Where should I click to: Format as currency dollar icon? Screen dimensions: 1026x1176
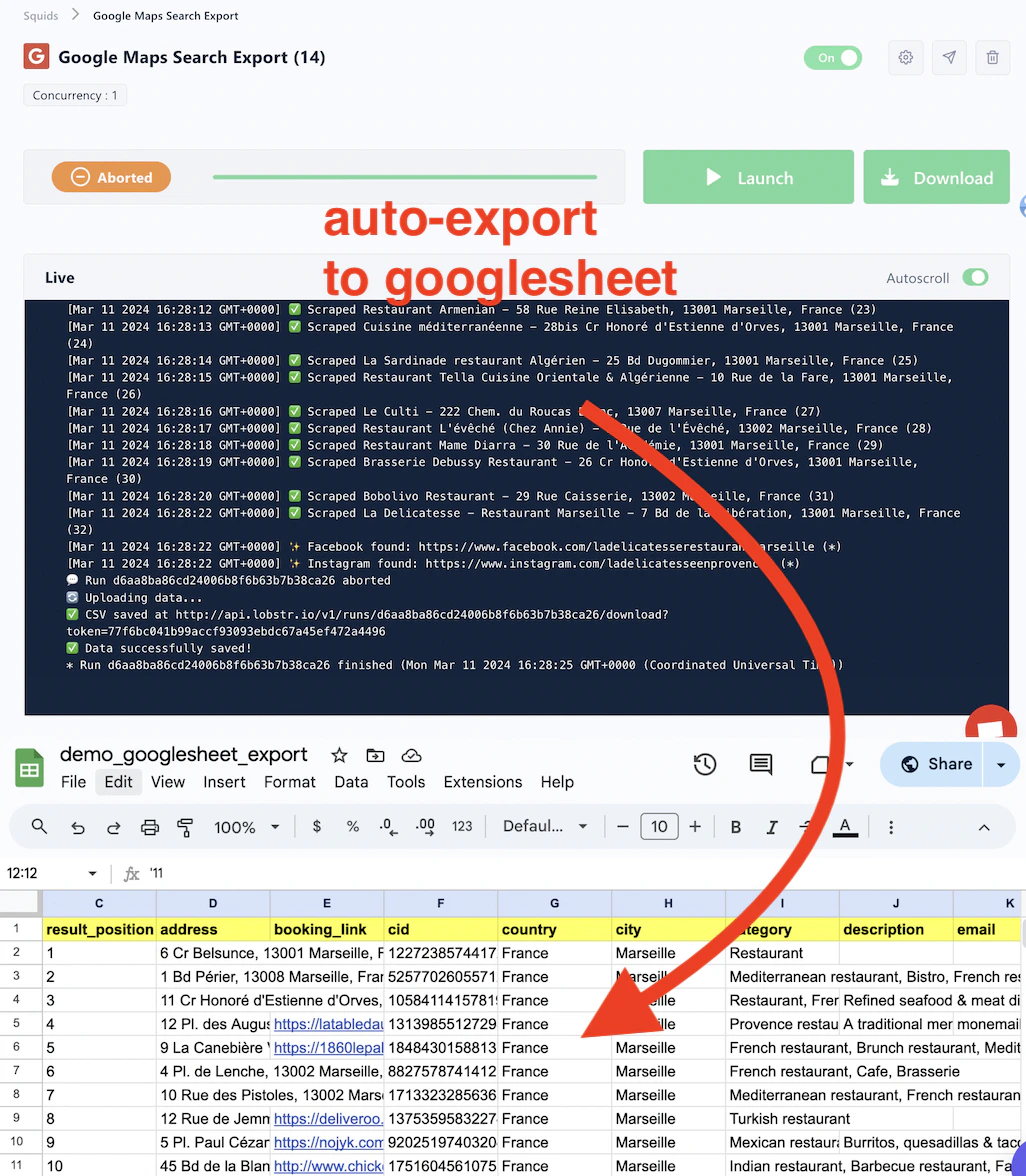(316, 826)
